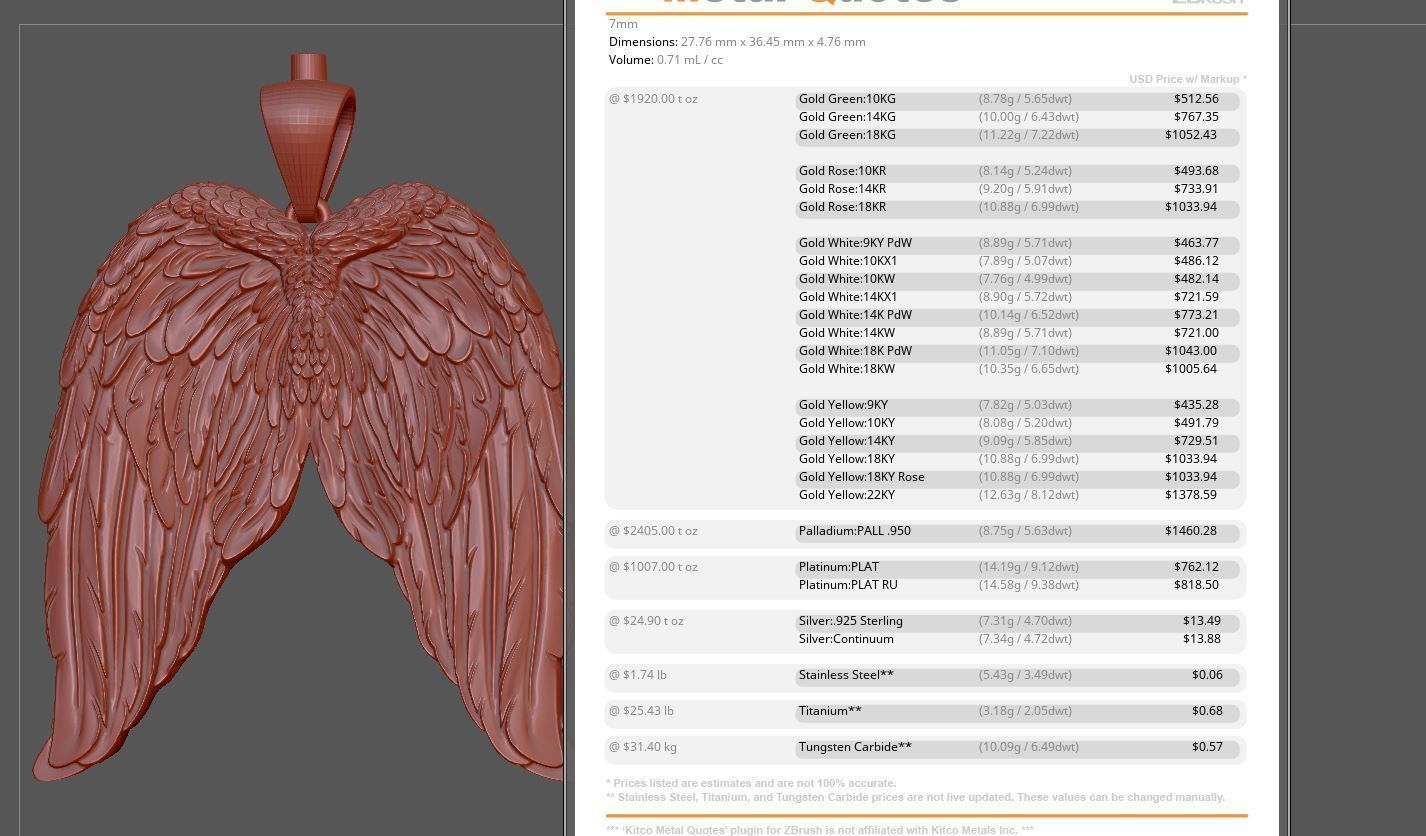Select the Silver:.925 Sterling row label
The image size is (1426, 836).
851,621
